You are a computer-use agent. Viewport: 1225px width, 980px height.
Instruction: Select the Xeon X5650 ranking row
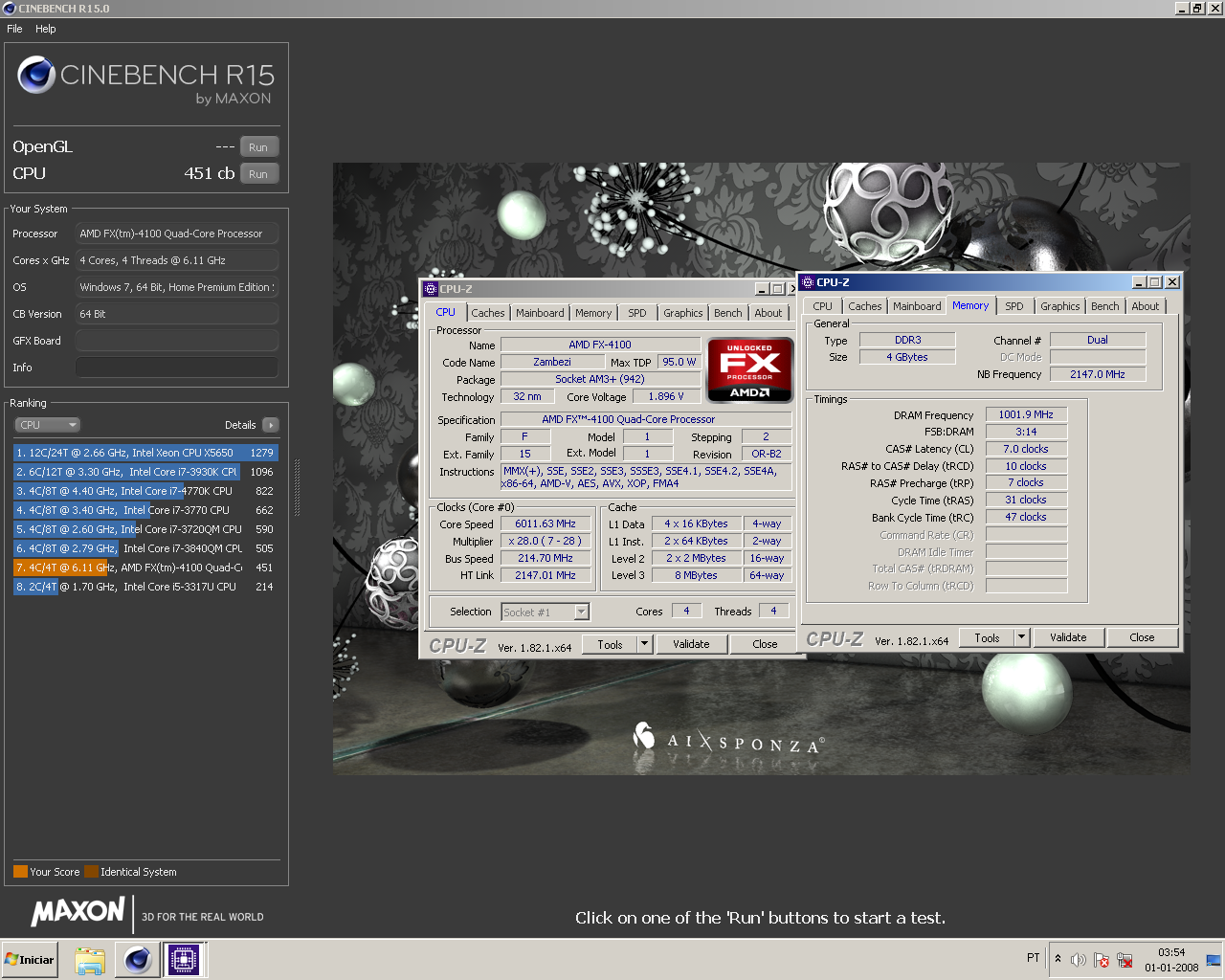[145, 453]
